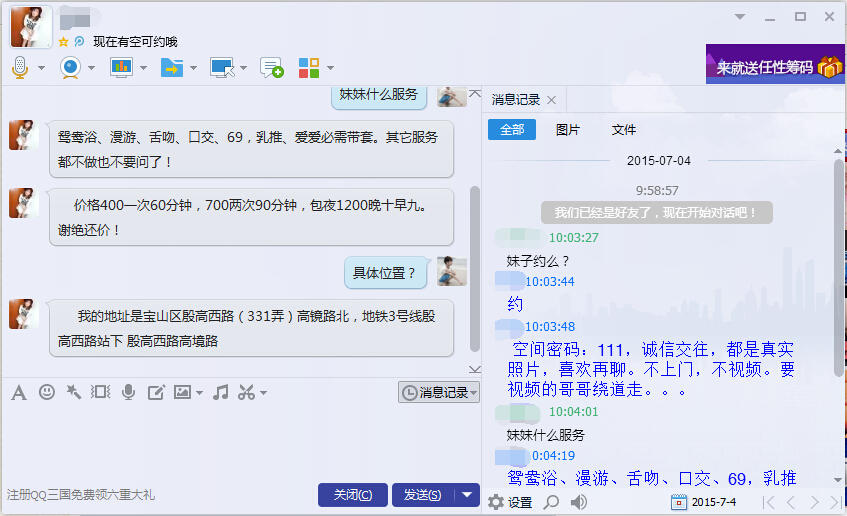
Task: Open the presentation screen share icon
Action: 121,68
